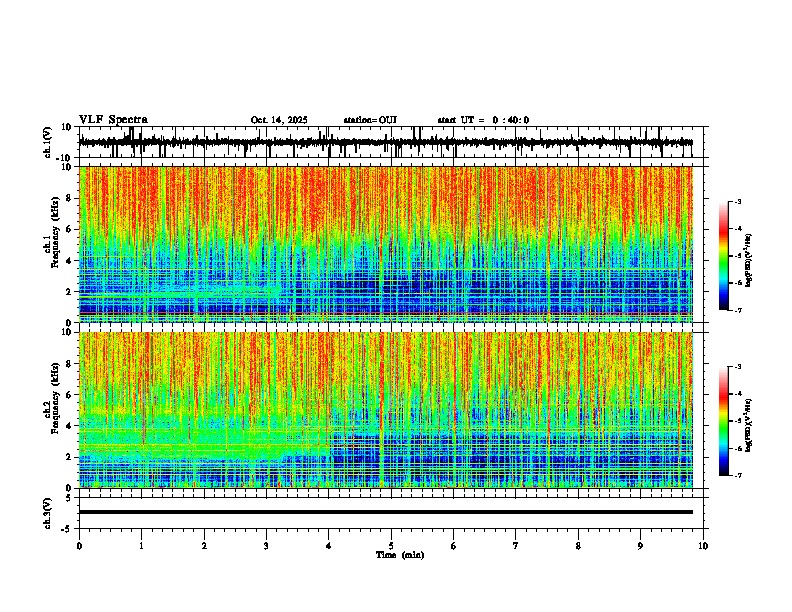Click inside the ch.2 spectrogram plot

pos(386,410)
